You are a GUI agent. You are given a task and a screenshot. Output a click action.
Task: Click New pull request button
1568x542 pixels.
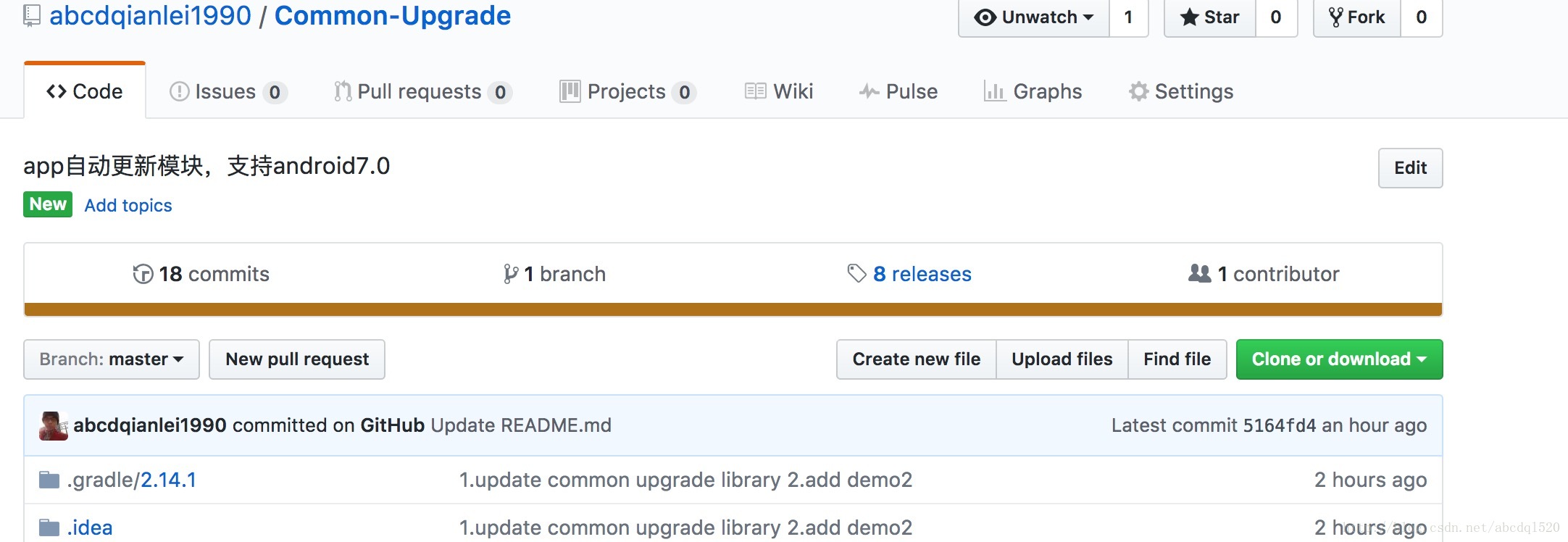[x=297, y=359]
